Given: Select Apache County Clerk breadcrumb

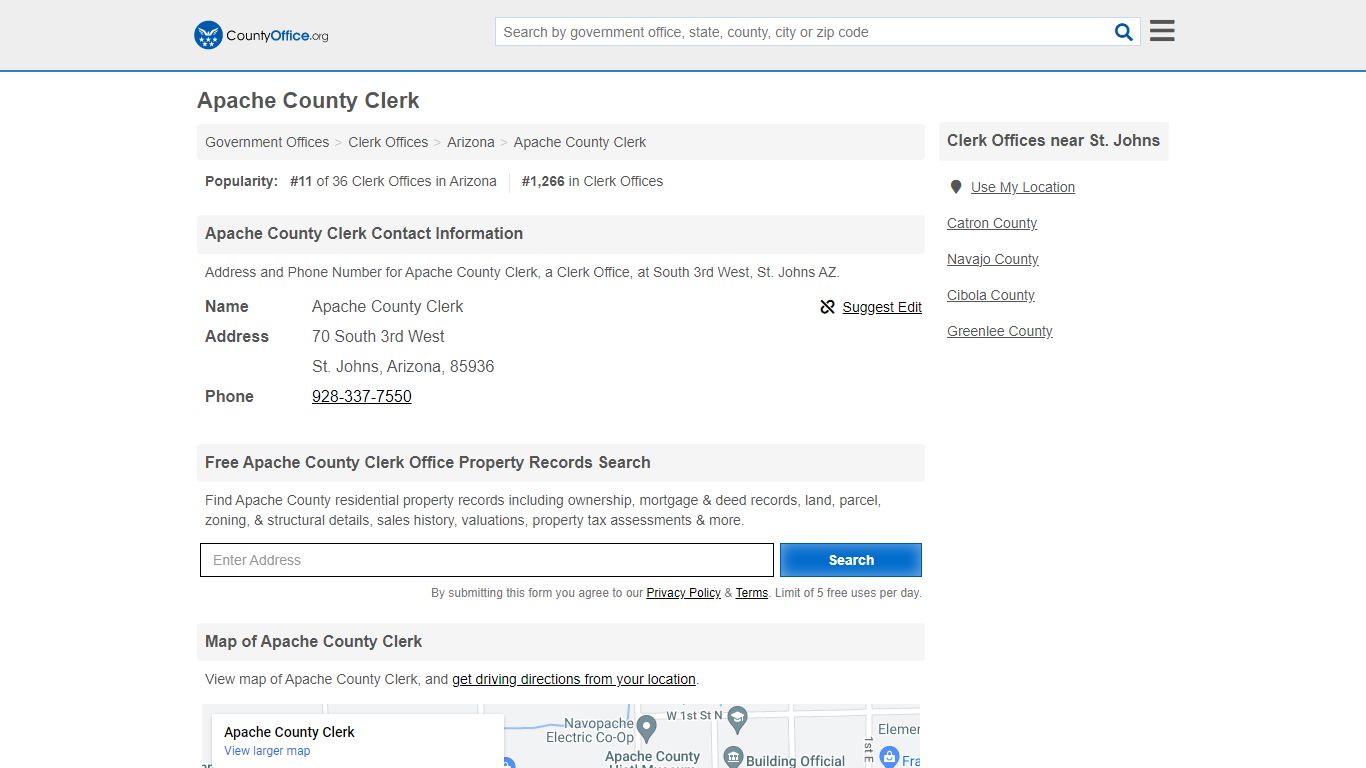Looking at the screenshot, I should [x=580, y=142].
